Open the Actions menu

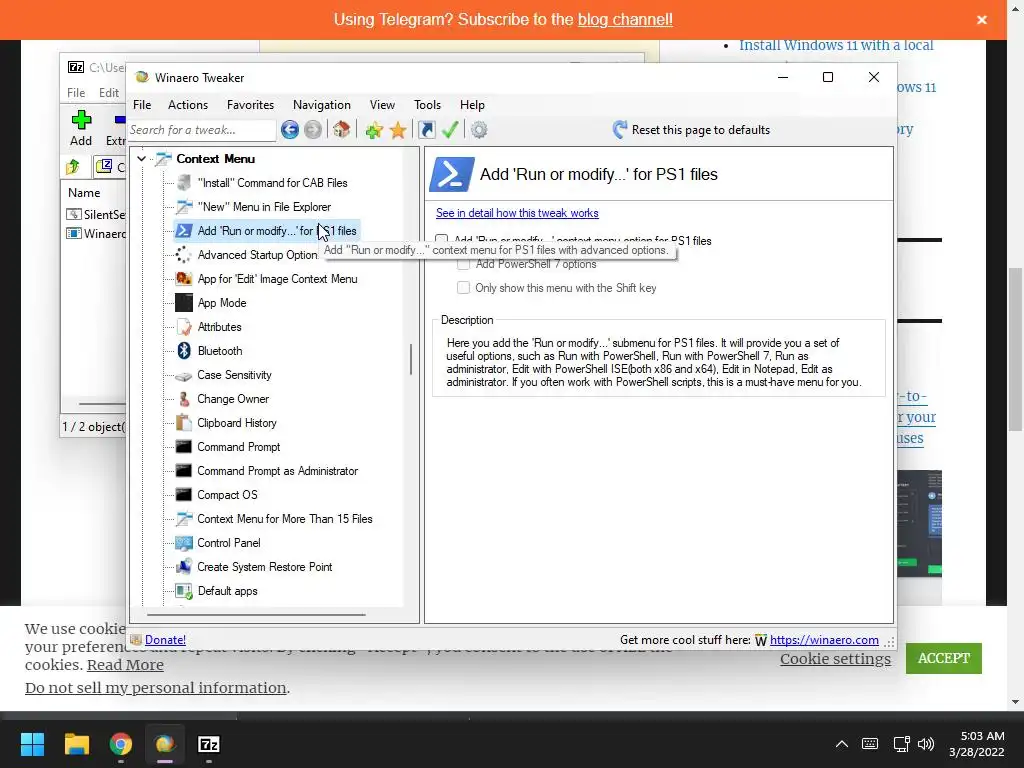click(187, 104)
